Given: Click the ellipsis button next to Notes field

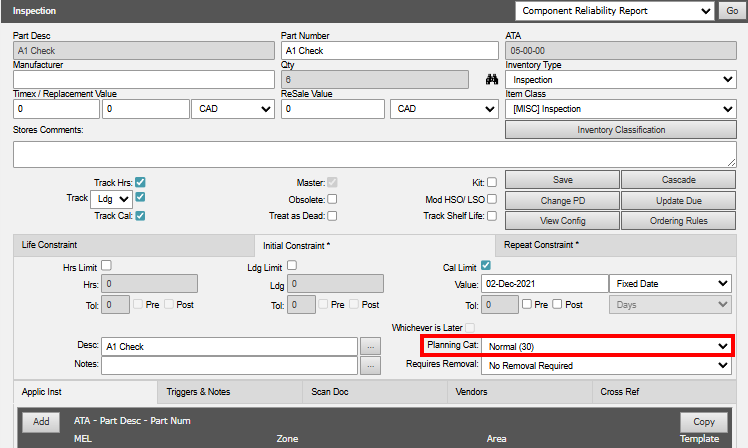Looking at the screenshot, I should 371,366.
